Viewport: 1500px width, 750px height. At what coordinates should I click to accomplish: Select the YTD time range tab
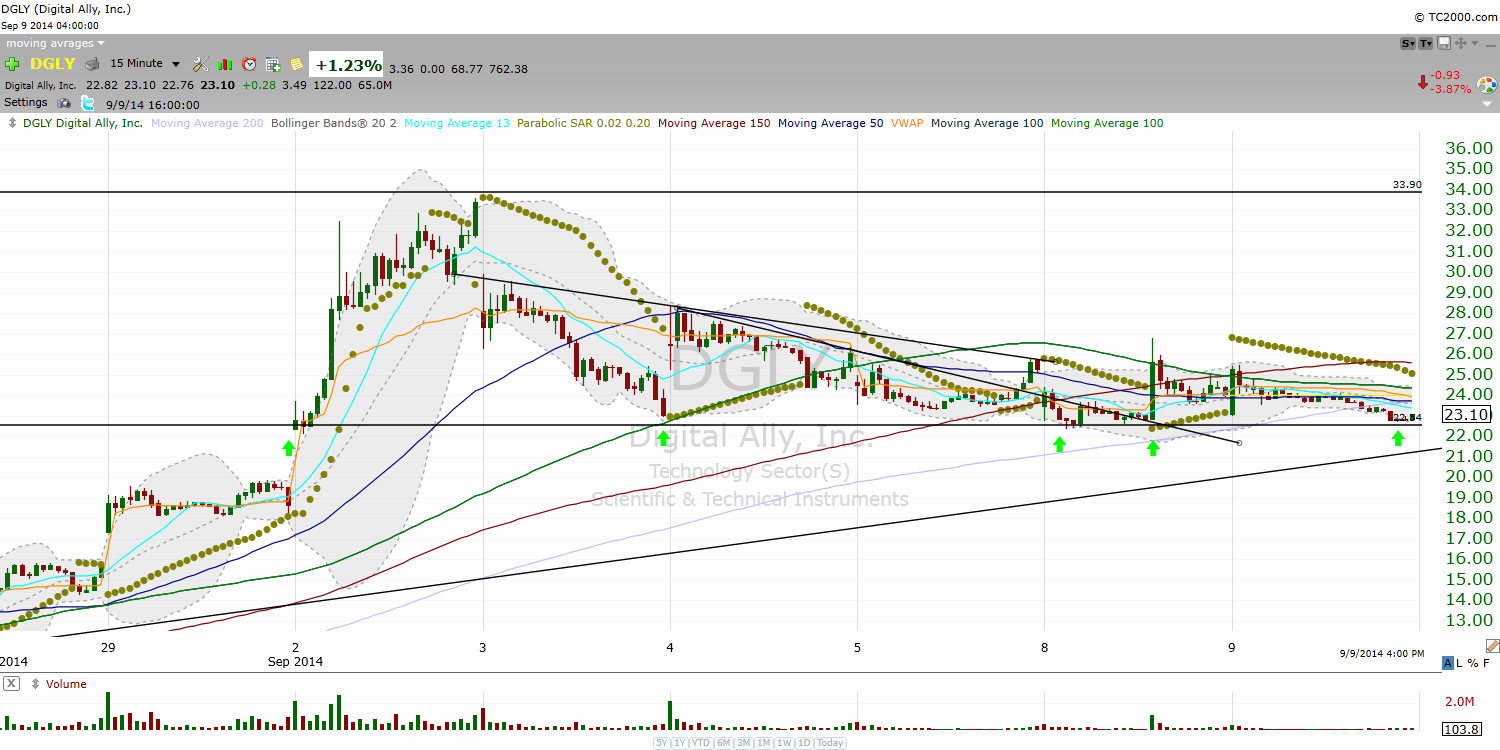(x=702, y=743)
